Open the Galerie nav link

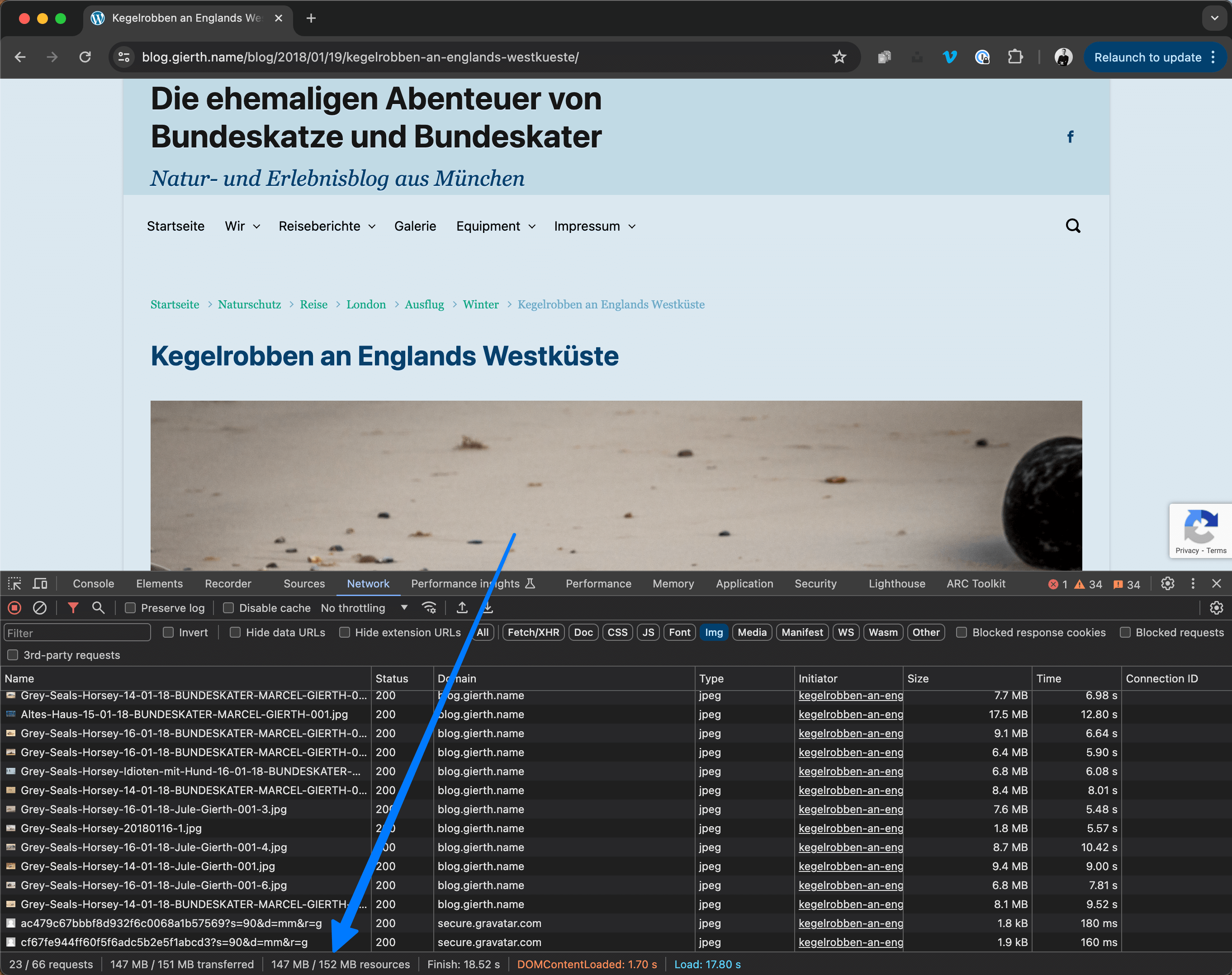(415, 227)
